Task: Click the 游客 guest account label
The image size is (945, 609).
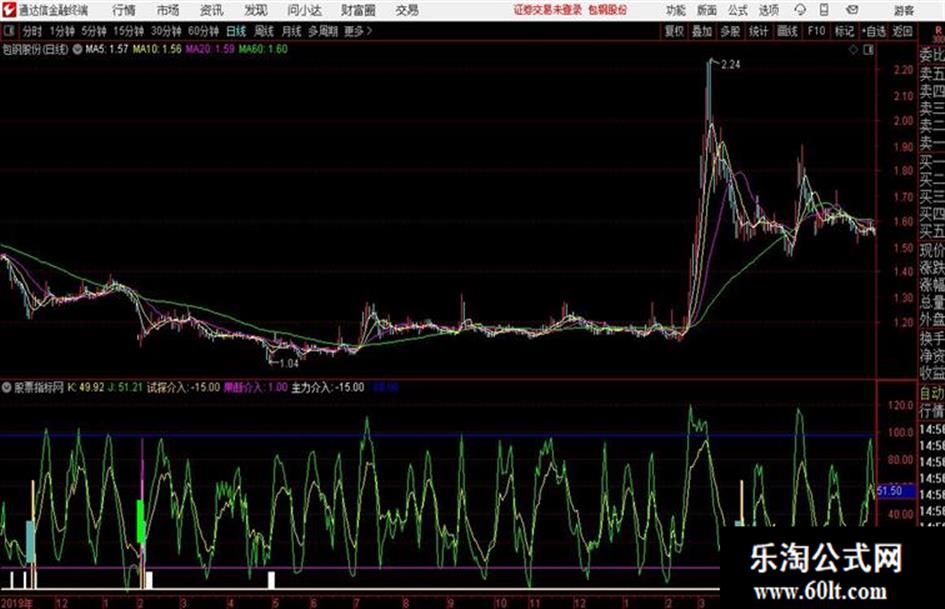Action: click(x=904, y=10)
